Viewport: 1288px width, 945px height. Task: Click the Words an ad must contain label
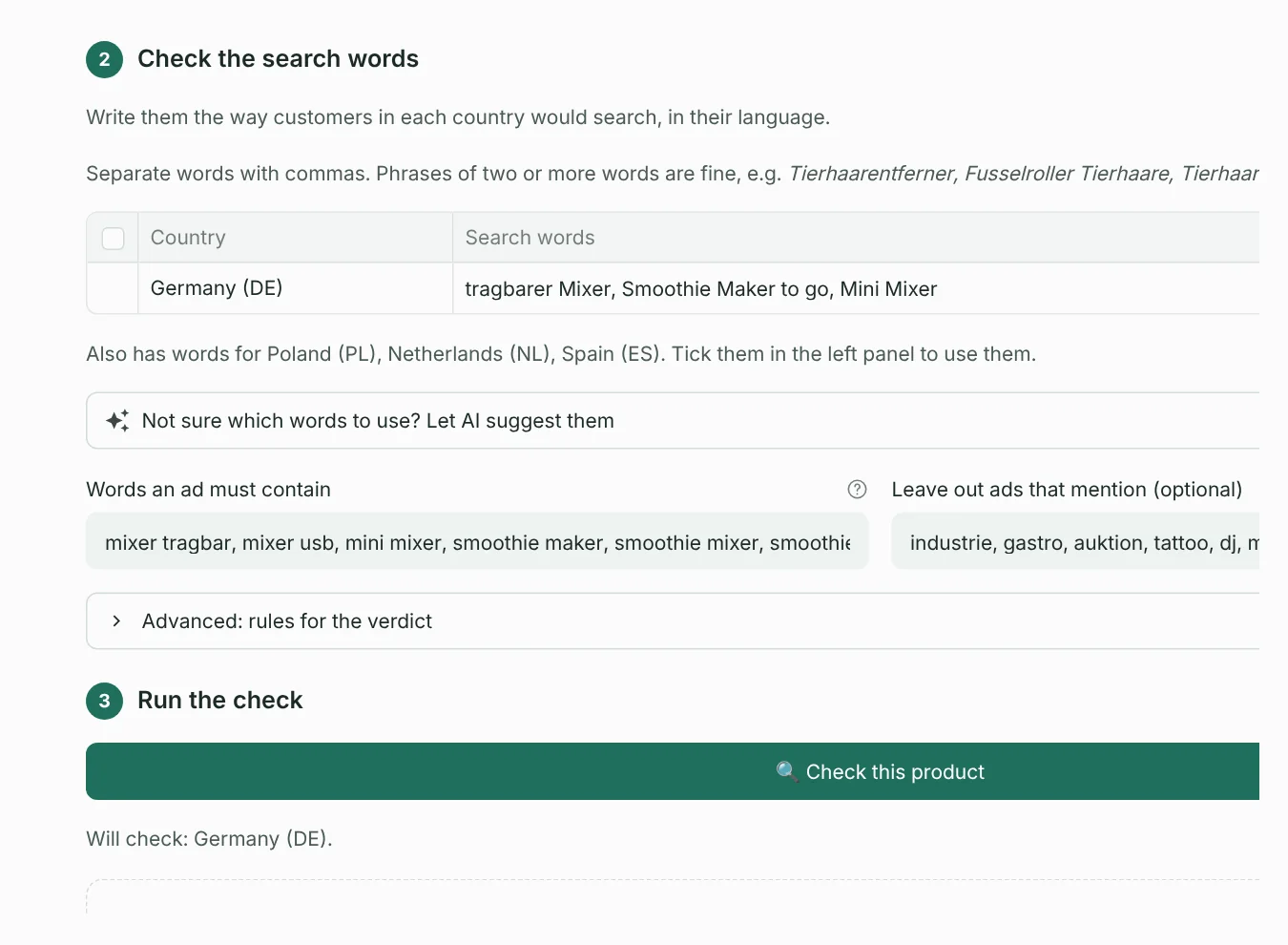click(x=208, y=490)
